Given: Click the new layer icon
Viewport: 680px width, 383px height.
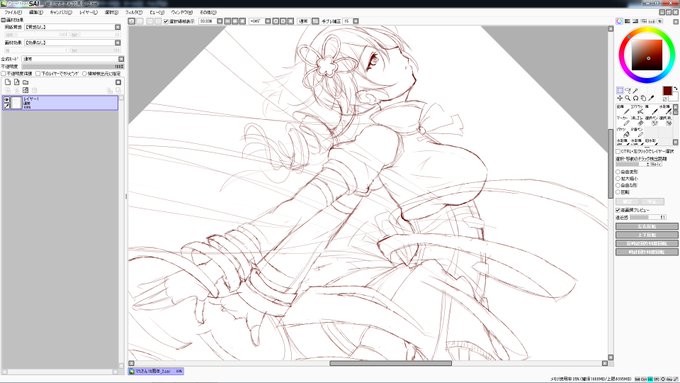Looking at the screenshot, I should pos(8,82).
